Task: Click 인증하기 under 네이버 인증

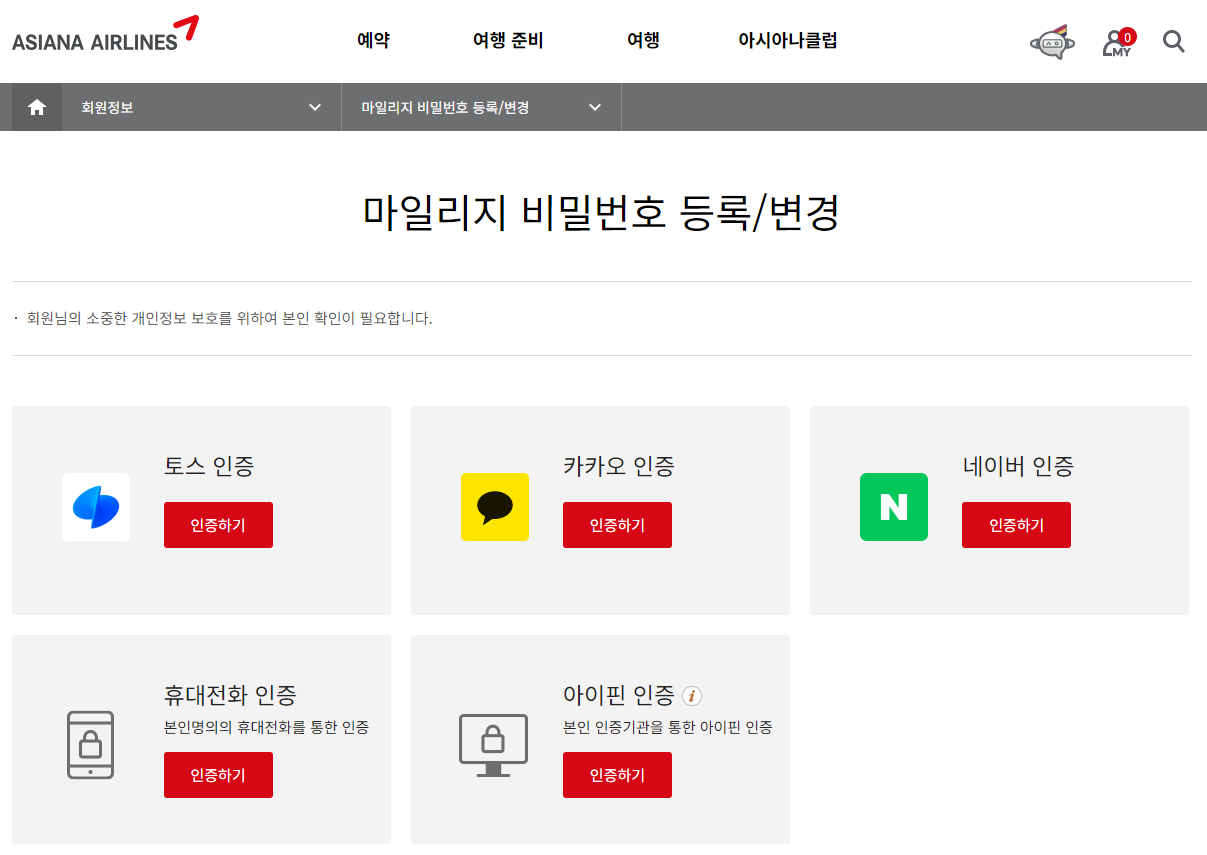Action: pos(1016,525)
